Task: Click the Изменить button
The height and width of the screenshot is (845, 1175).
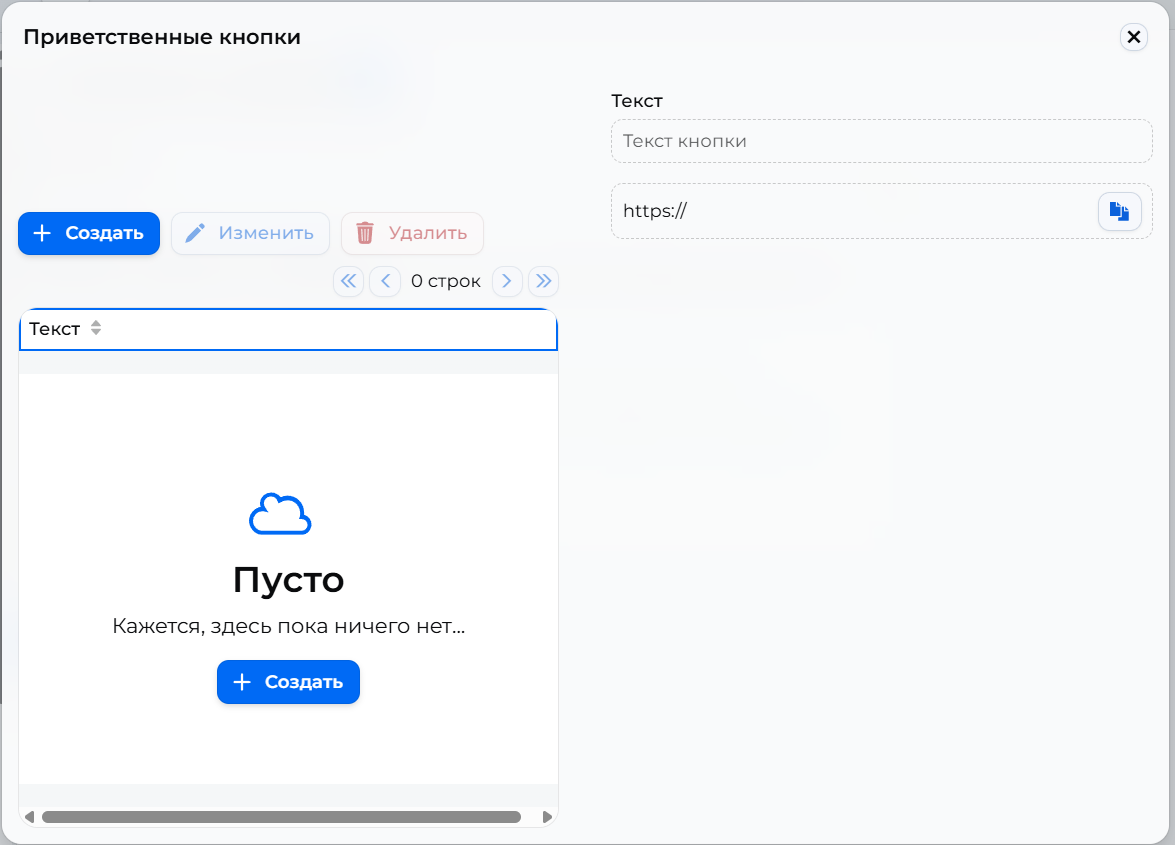Action: click(x=250, y=233)
